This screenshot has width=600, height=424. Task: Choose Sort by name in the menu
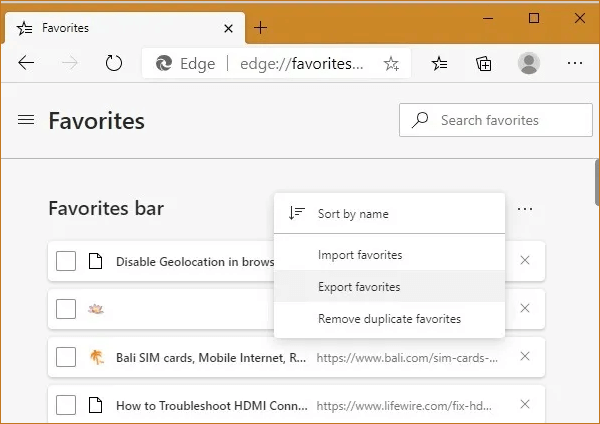[353, 214]
